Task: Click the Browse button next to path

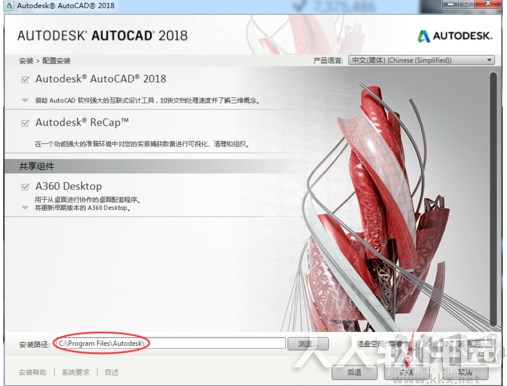Action: [x=308, y=344]
